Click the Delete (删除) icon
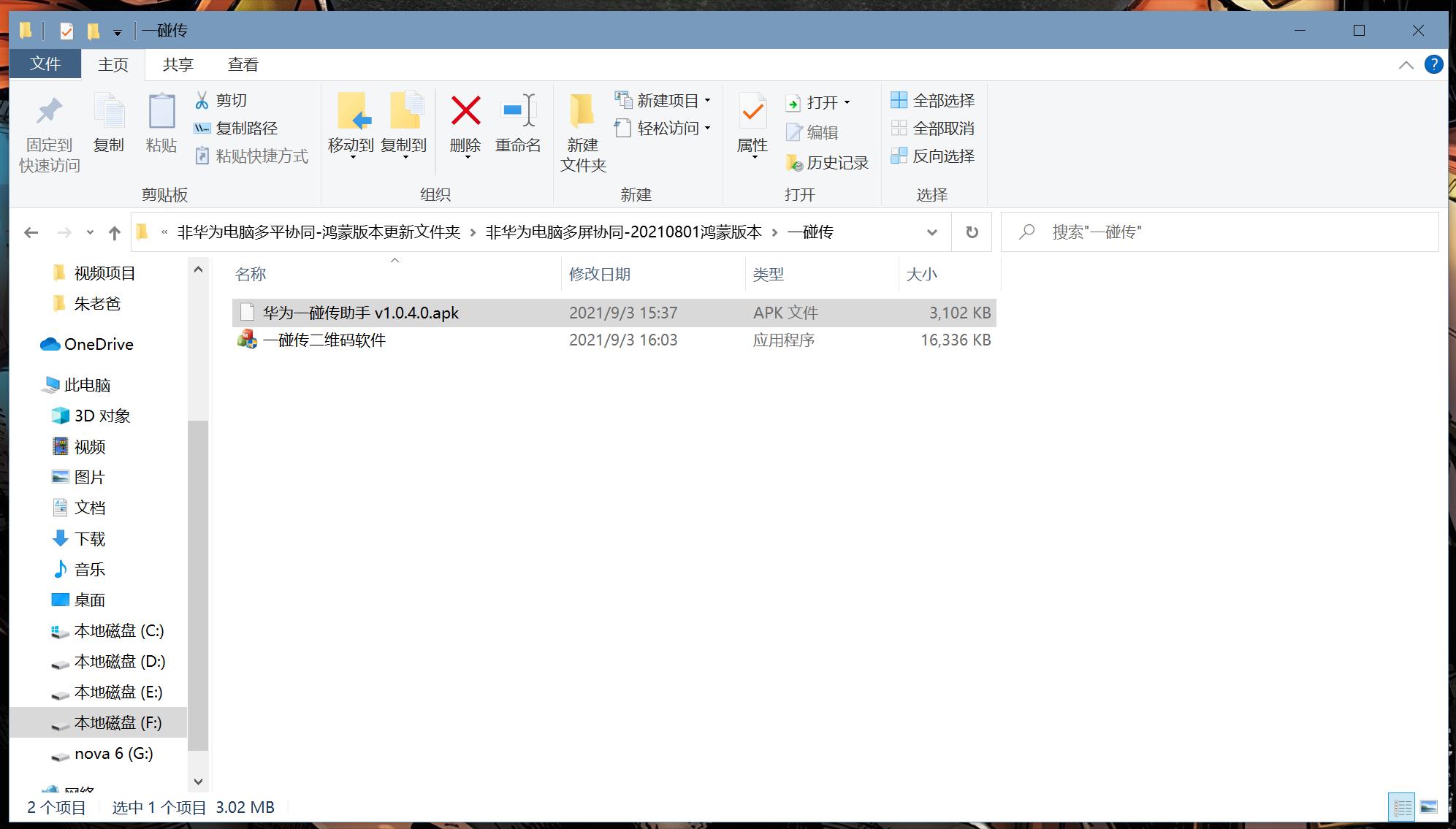This screenshot has width=1456, height=829. (465, 124)
